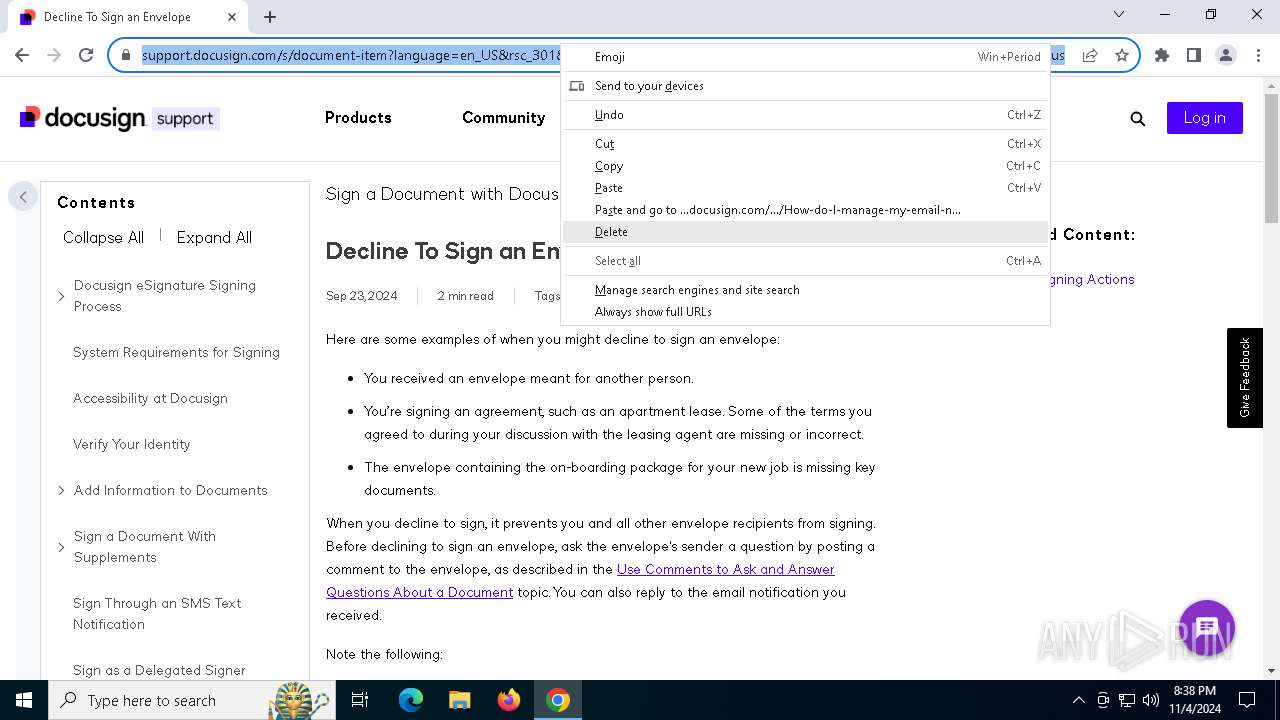The height and width of the screenshot is (720, 1280).
Task: Open a new tab with the plus icon
Action: coord(270,17)
